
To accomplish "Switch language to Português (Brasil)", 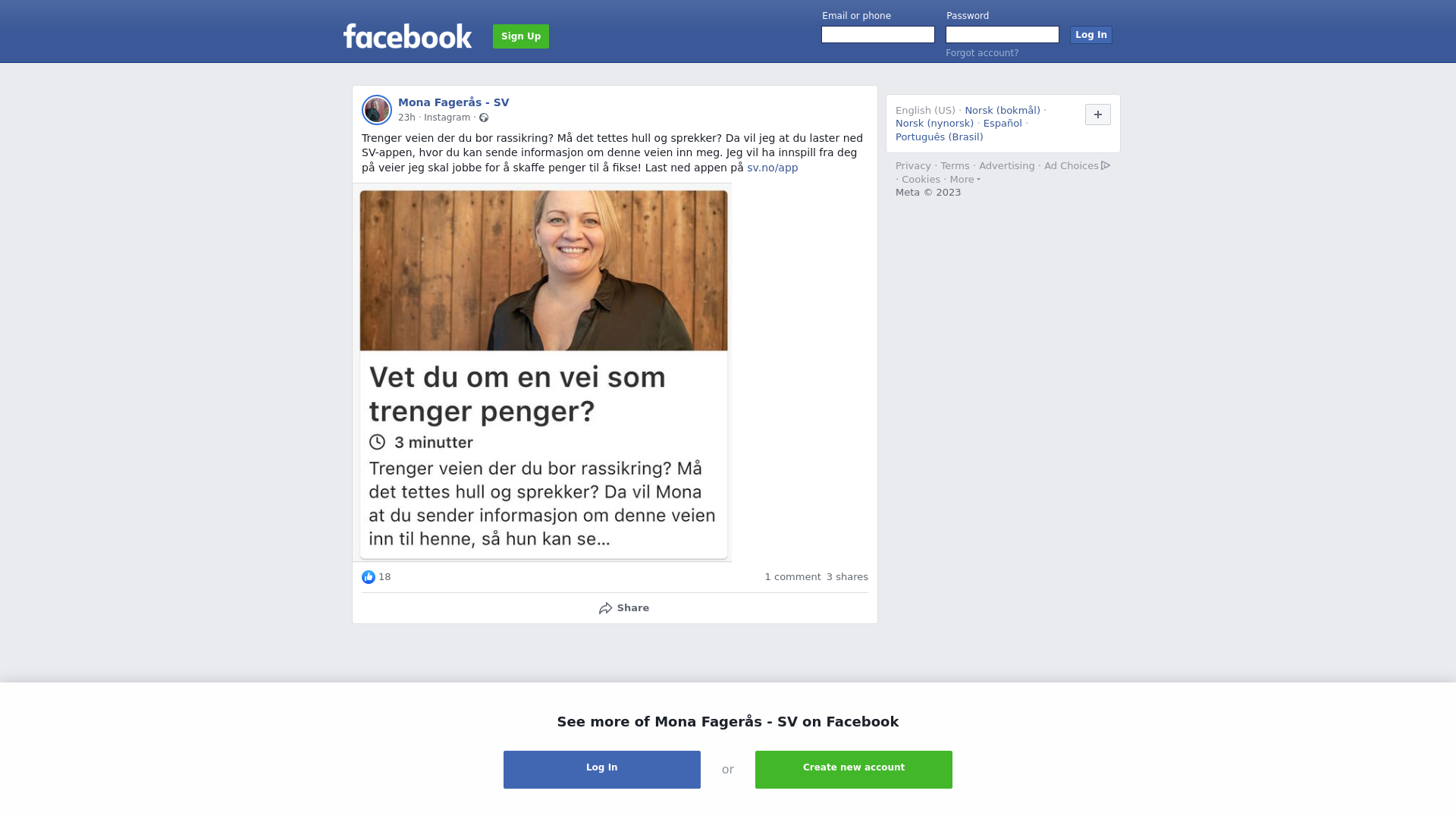I will (x=939, y=137).
